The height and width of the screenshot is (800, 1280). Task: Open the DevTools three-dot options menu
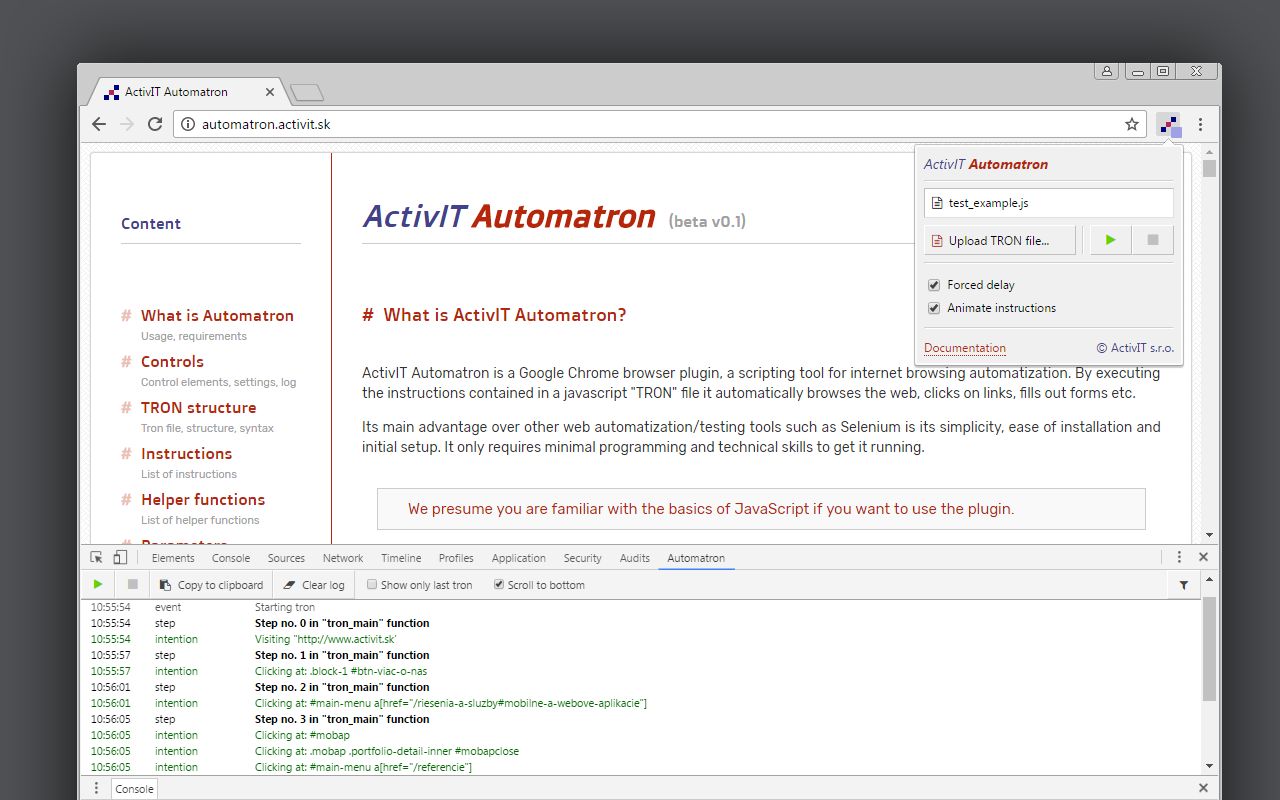(1179, 557)
